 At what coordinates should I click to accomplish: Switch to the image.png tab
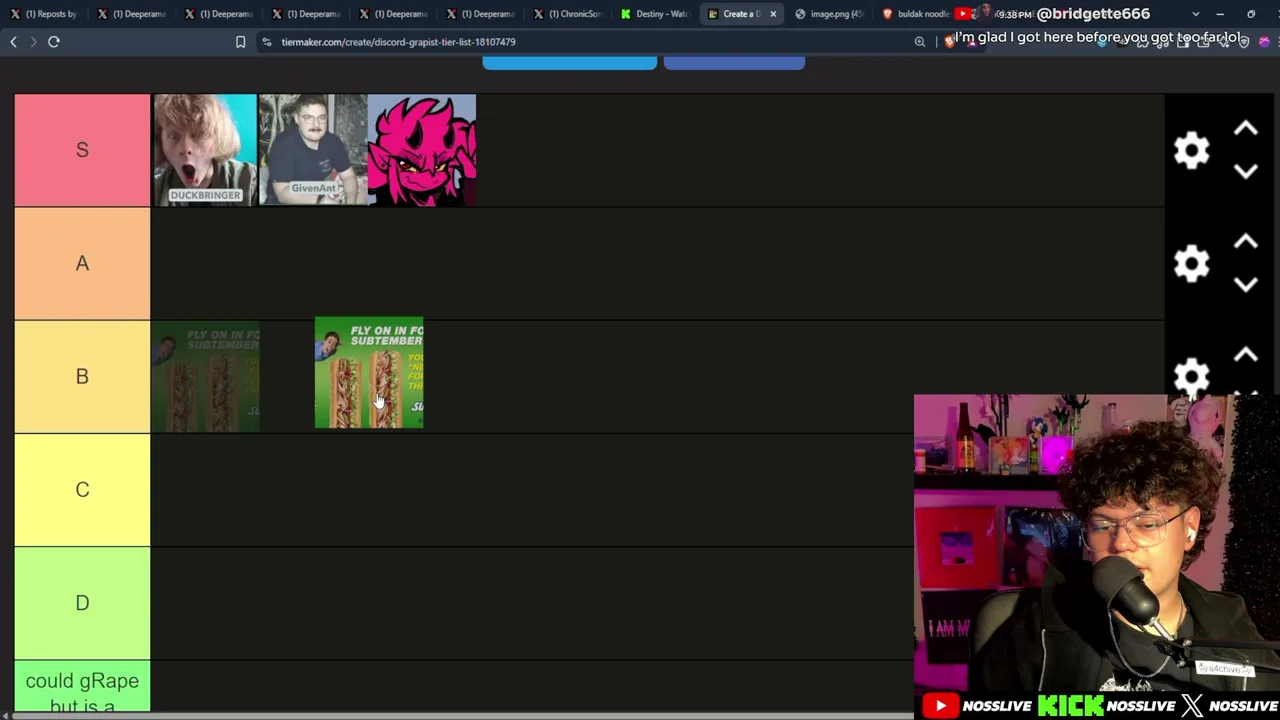click(x=829, y=14)
